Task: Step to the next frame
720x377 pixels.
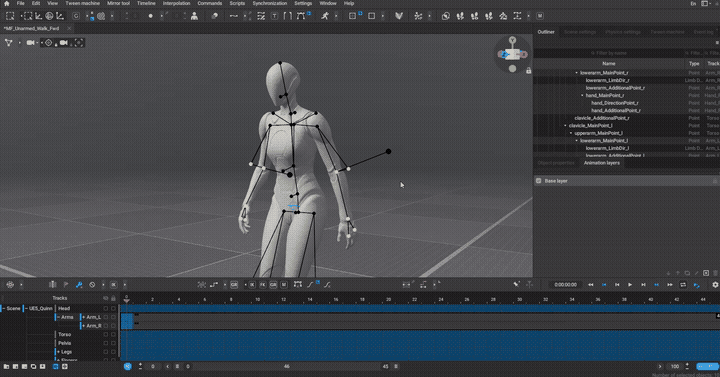Action: 643,285
